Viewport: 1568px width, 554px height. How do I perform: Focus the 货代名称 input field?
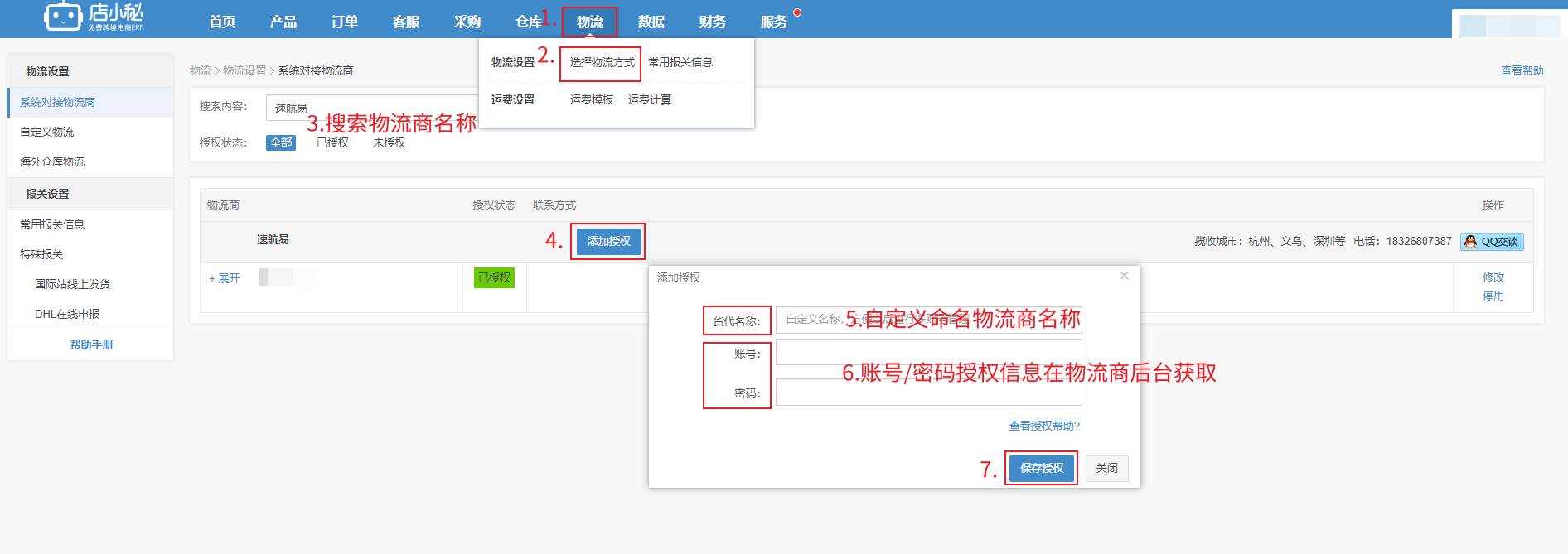[928, 320]
